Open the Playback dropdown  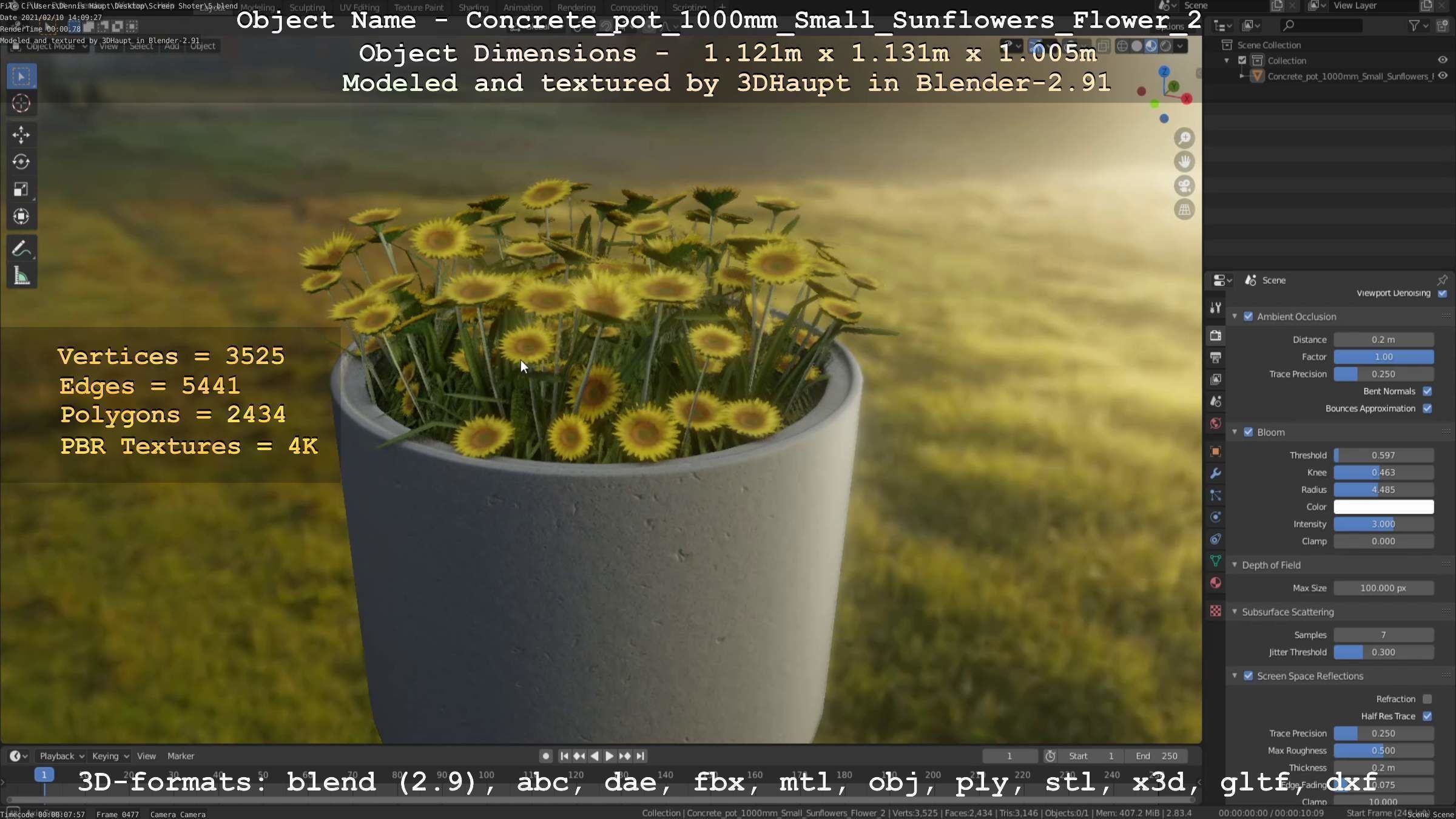[x=61, y=756]
